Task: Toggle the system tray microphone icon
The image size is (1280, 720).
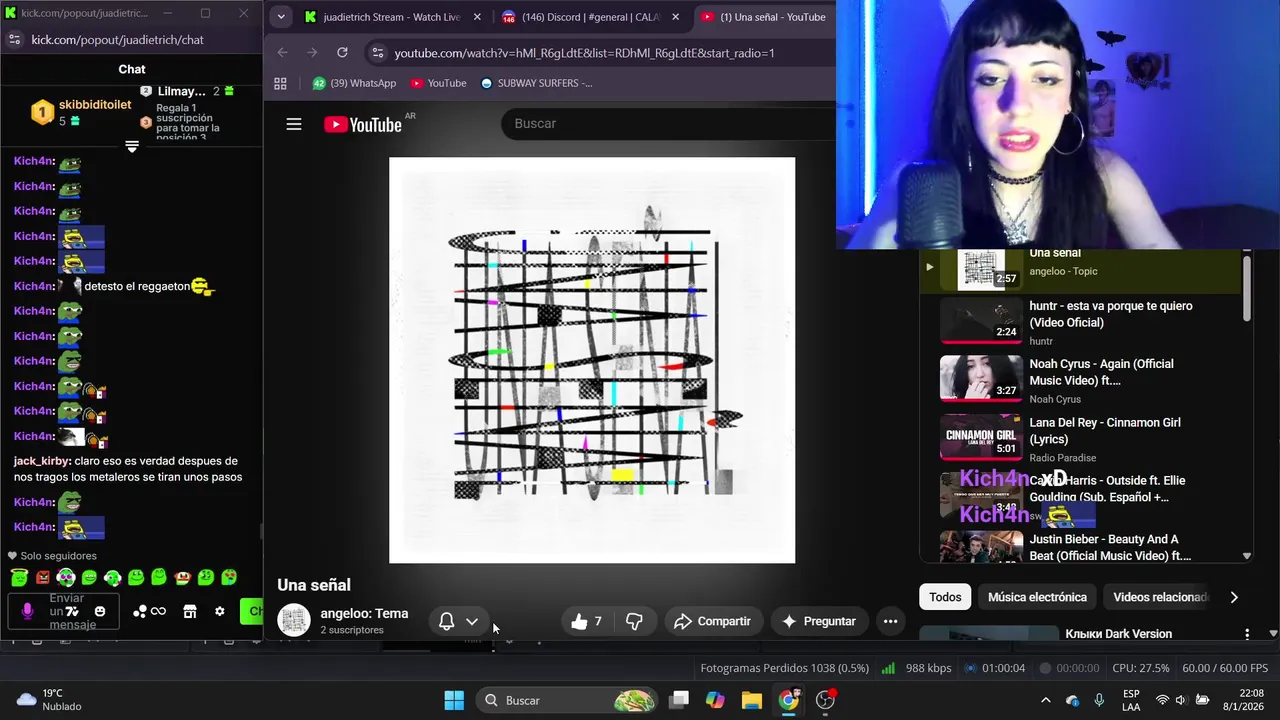Action: tap(1099, 700)
